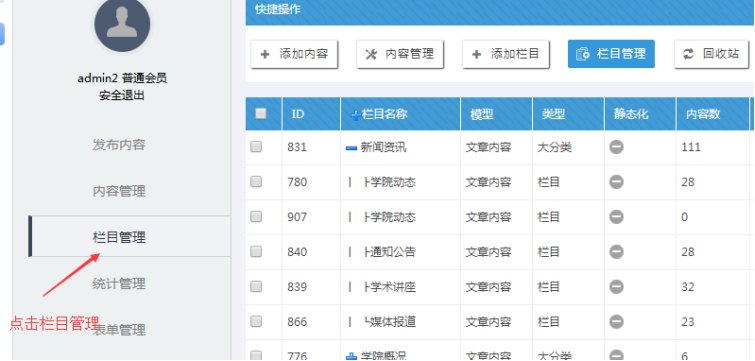This screenshot has height=361, width=755.
Task: Click the wrench icon on 内容管理 button
Action: tap(371, 54)
